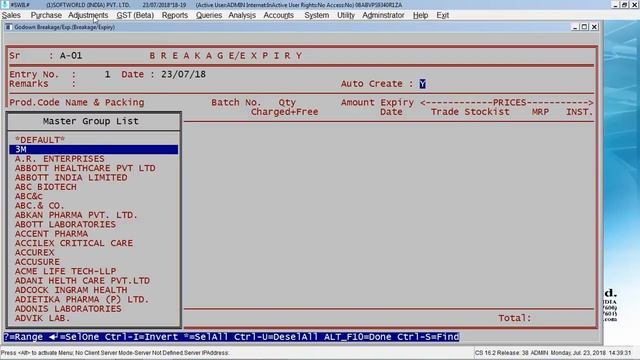Select ACCILEX CRITICAL CARE
The image size is (640, 360).
[93, 243]
